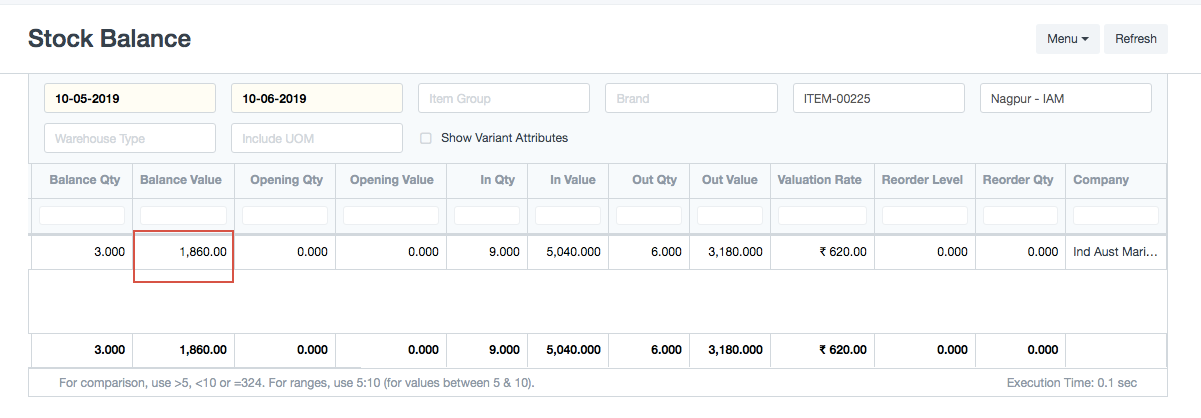Click the To Date field 10-06-2019
The image size is (1201, 418).
pos(317,98)
